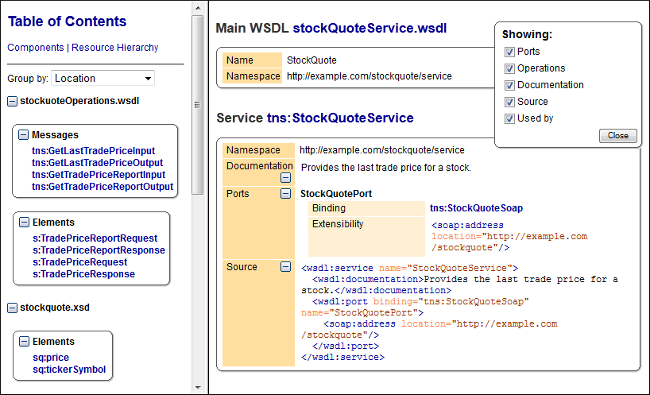Open the Group by Location dropdown
650x395 pixels.
click(103, 78)
